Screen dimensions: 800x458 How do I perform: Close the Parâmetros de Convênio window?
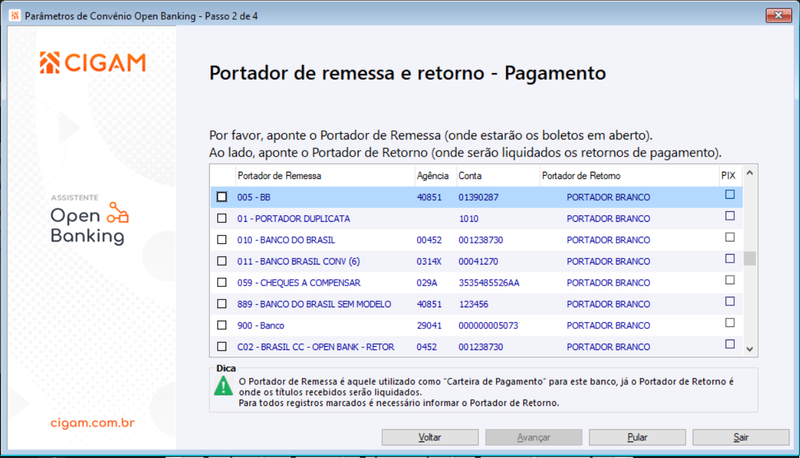[779, 15]
